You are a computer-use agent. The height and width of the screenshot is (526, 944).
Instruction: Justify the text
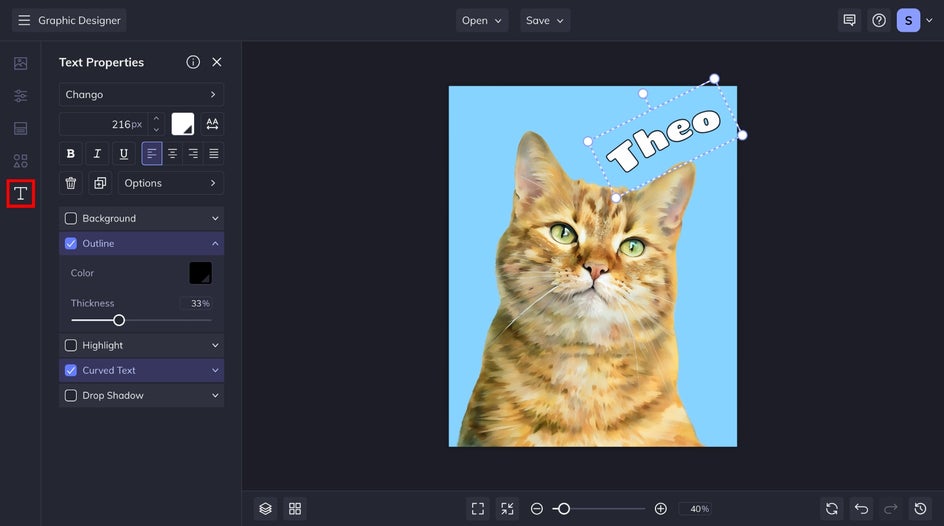(214, 153)
